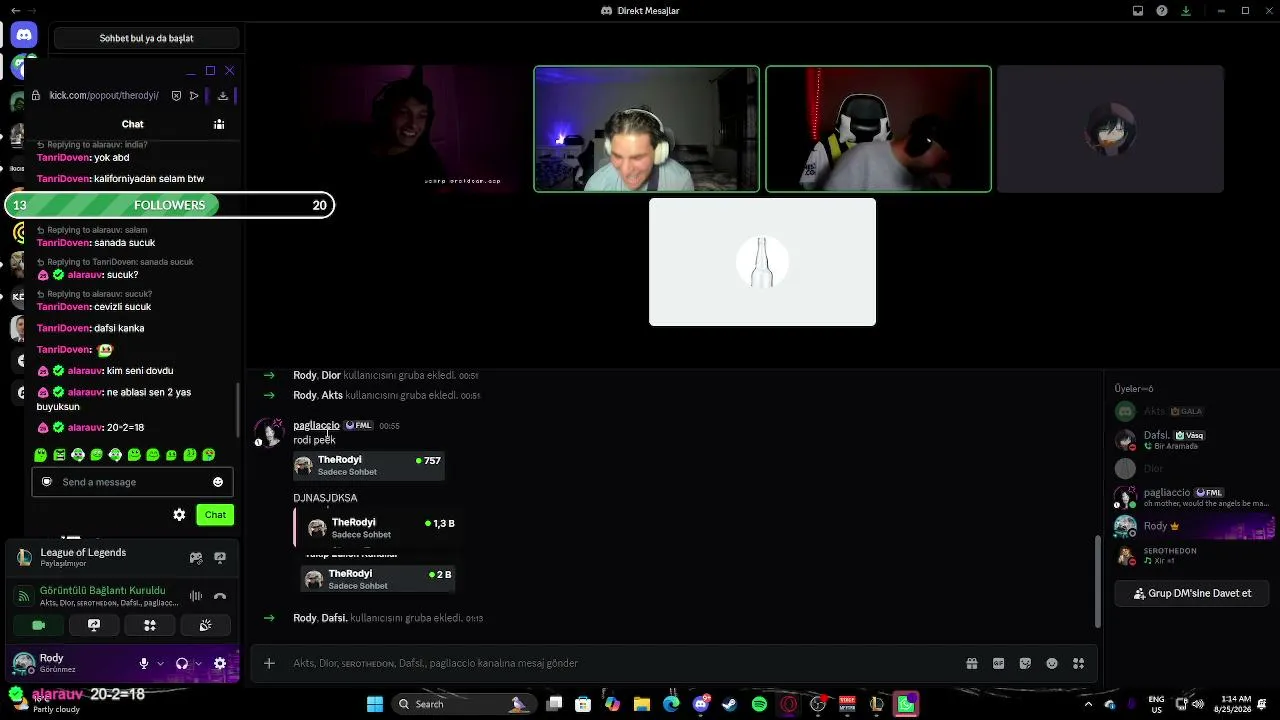Open the GIF picker

[x=998, y=663]
